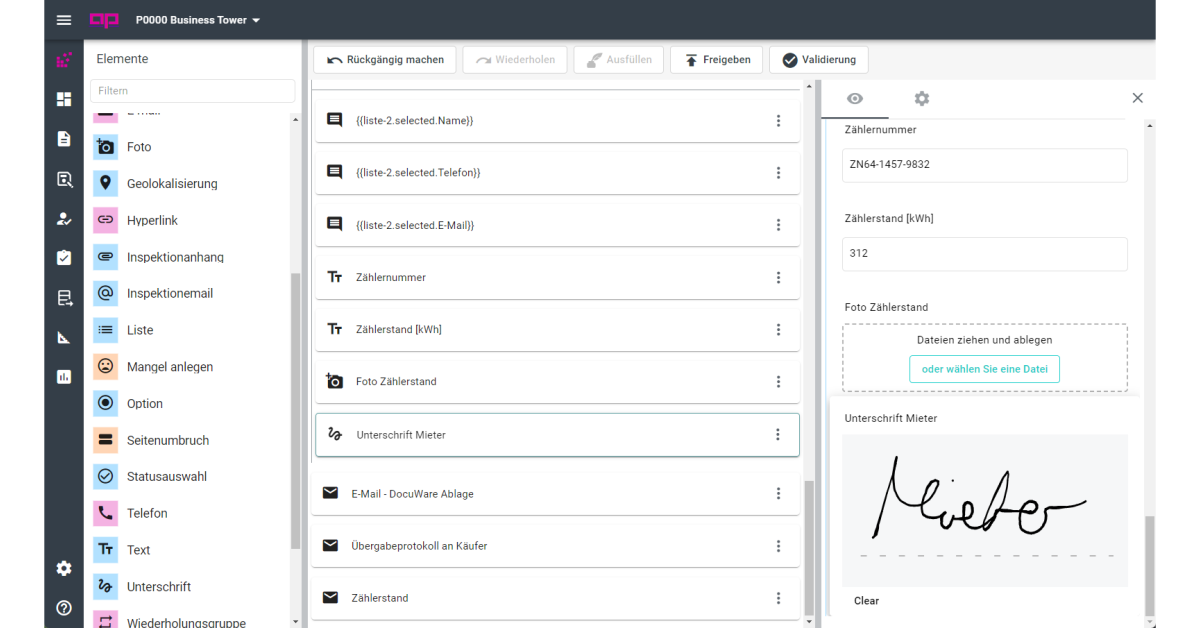Select the Unterschrift Mieter form row
The height and width of the screenshot is (628, 1200).
pos(557,435)
